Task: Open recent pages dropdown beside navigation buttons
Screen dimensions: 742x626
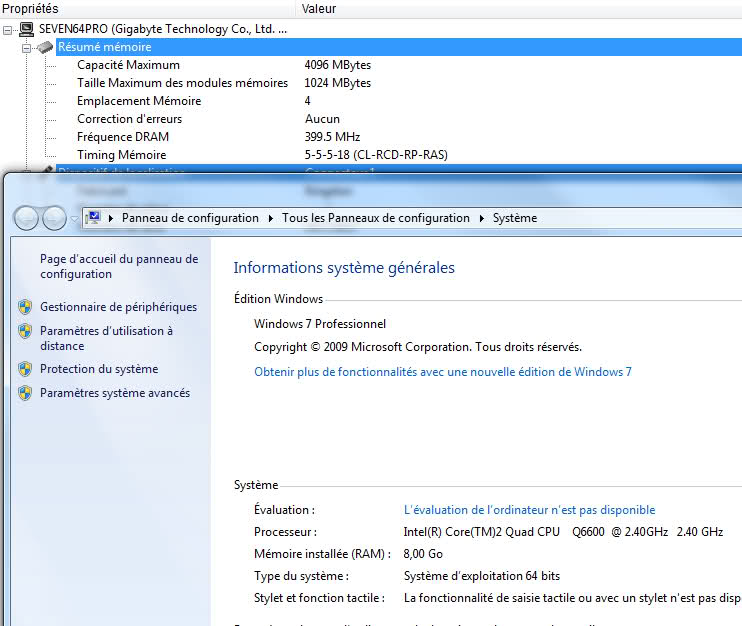Action: pyautogui.click(x=74, y=219)
